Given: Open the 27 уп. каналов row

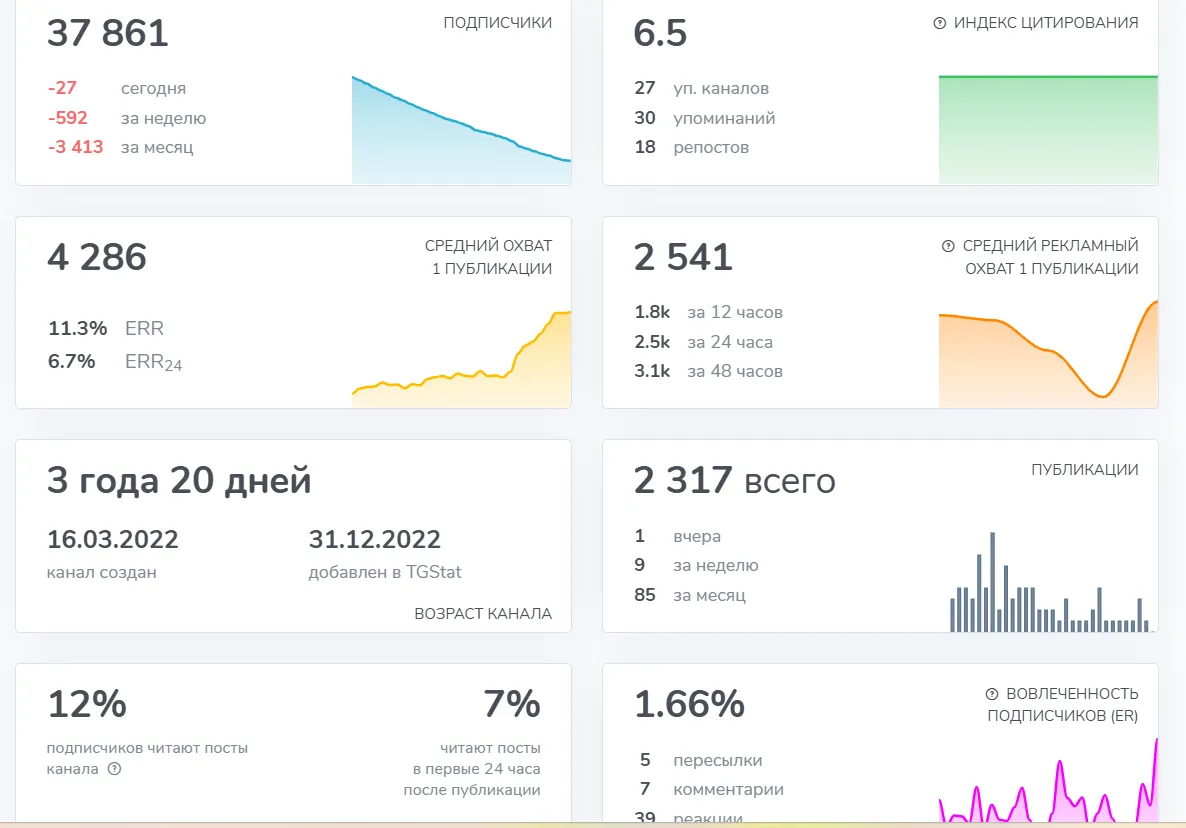Looking at the screenshot, I should pos(701,88).
